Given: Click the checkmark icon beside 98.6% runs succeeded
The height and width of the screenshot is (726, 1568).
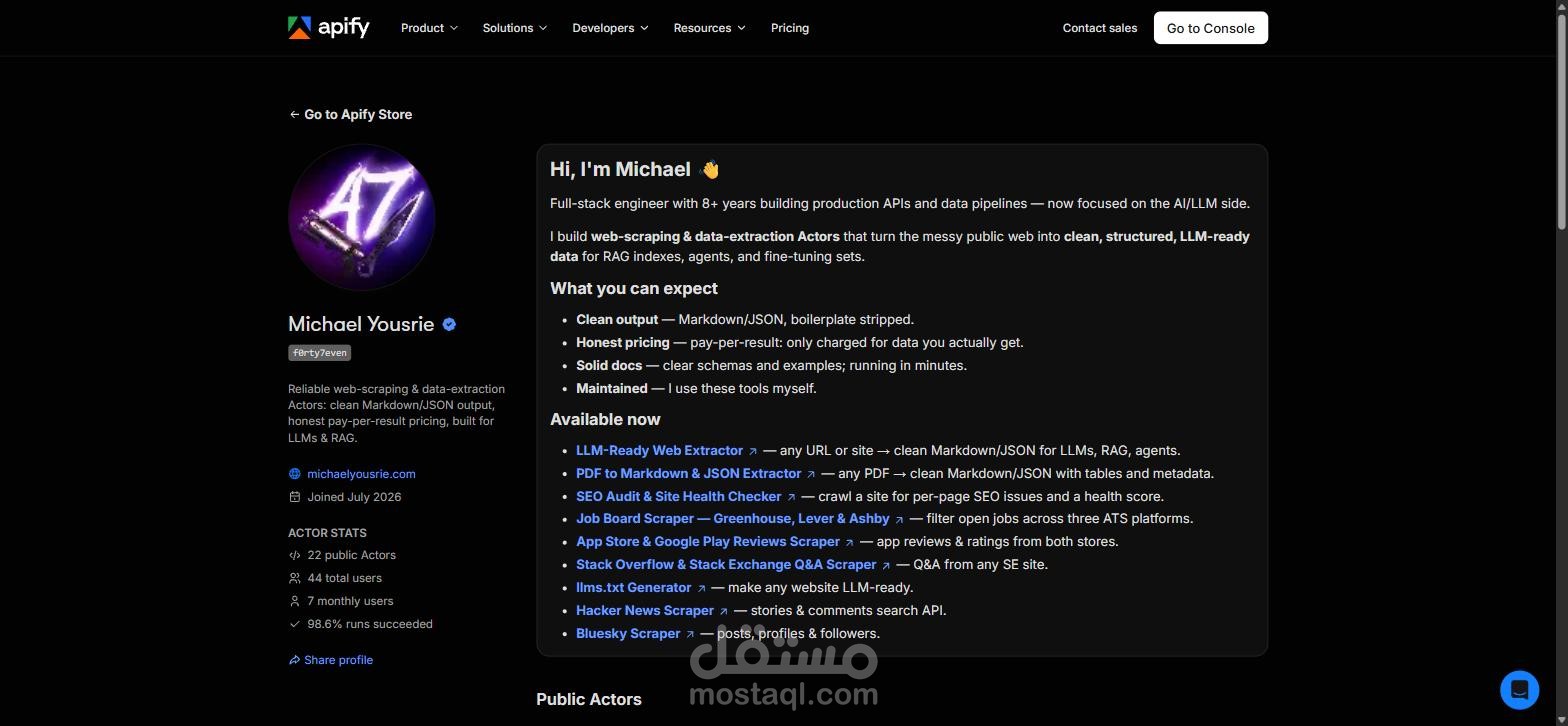Looking at the screenshot, I should tap(294, 624).
